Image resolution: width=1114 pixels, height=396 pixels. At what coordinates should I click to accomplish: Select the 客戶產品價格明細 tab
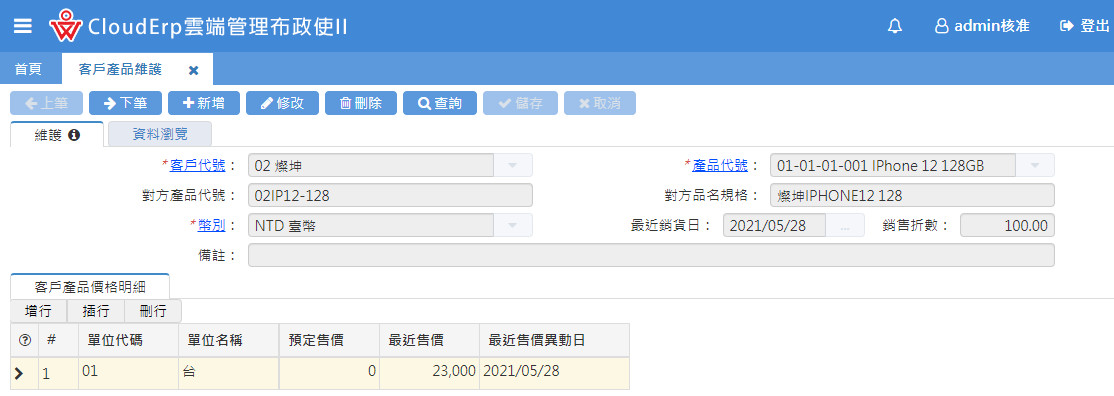90,287
